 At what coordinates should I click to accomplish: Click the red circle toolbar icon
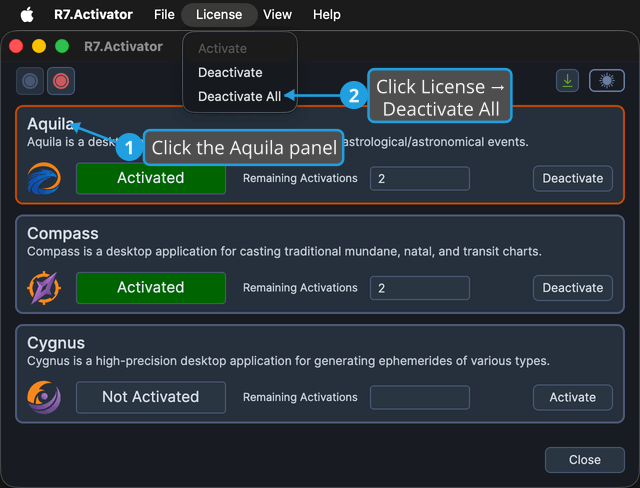[61, 81]
